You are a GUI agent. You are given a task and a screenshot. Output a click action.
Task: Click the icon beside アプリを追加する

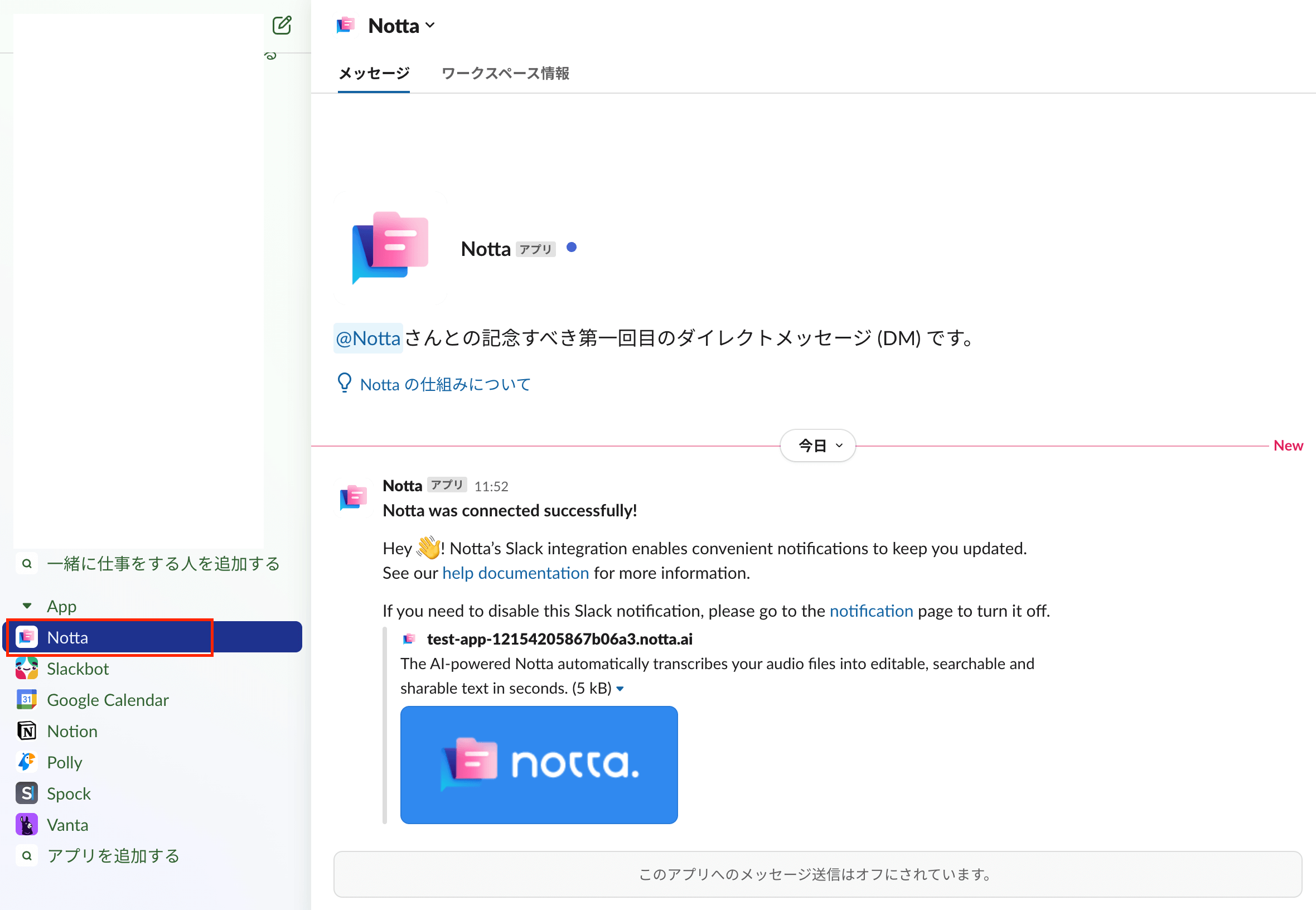(x=27, y=856)
